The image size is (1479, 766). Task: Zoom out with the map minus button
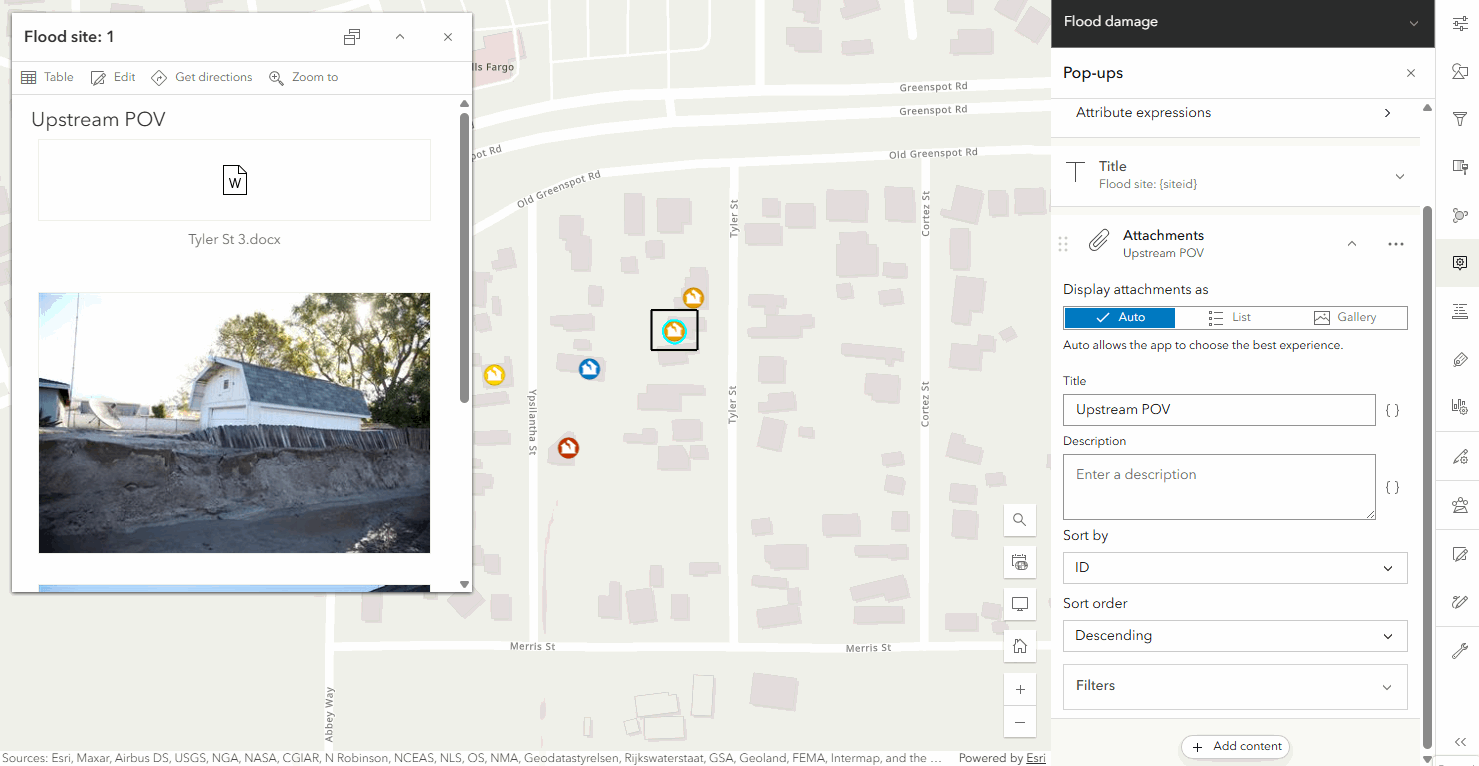click(1020, 722)
